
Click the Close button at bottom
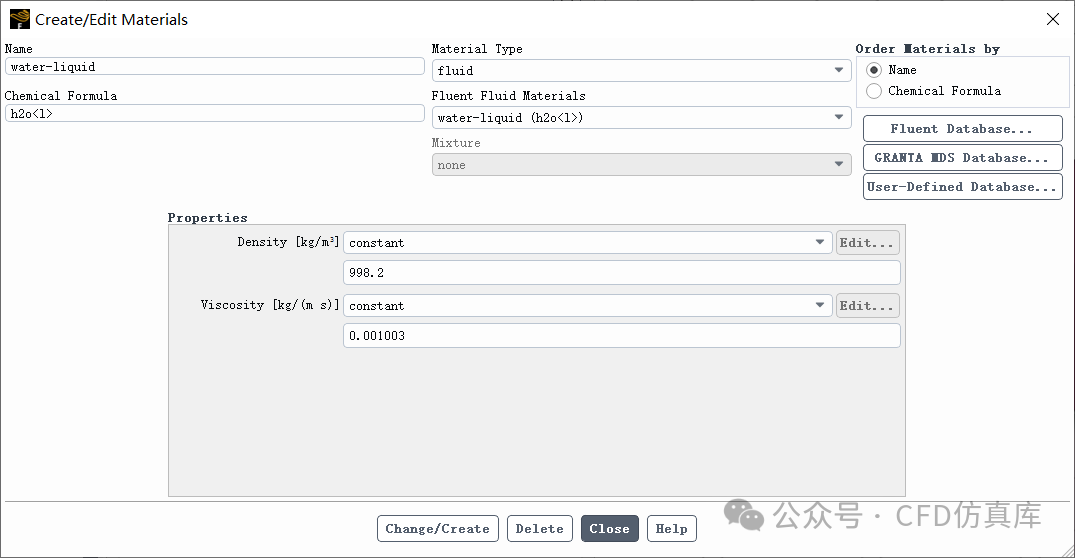click(x=609, y=529)
